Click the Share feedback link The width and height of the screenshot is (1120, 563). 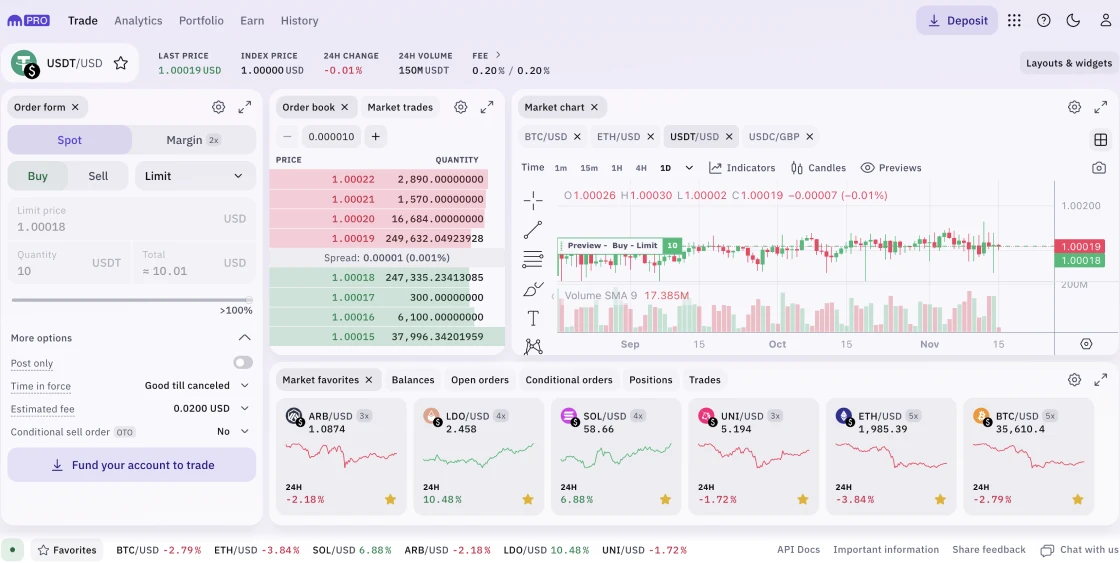pos(989,549)
